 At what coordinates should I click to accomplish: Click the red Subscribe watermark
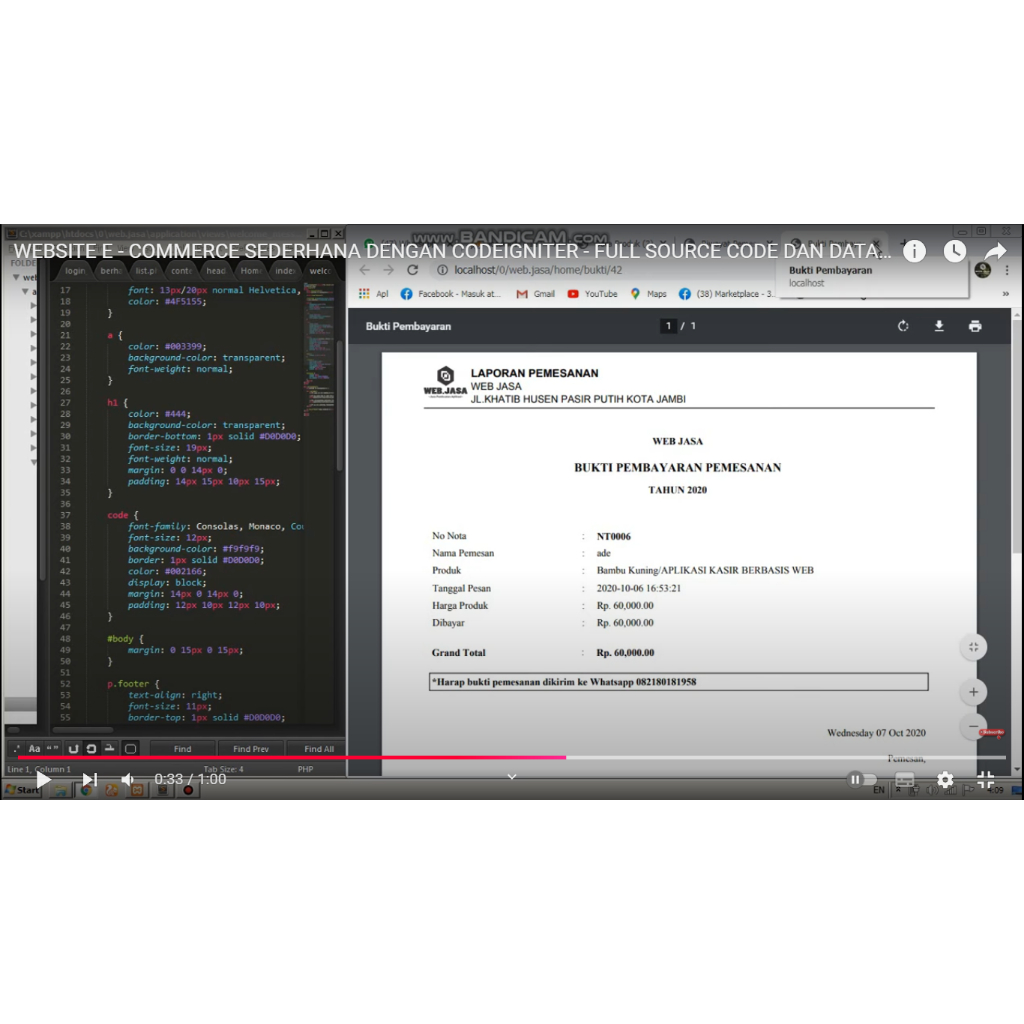coord(992,732)
